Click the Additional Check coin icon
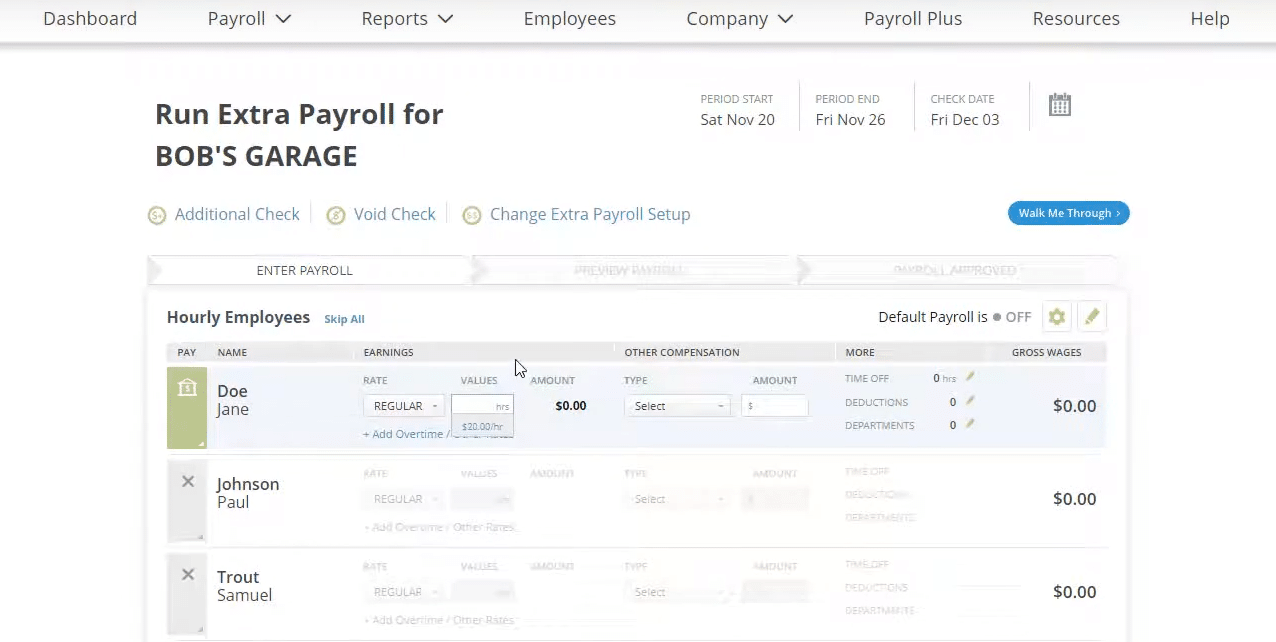This screenshot has height=642, width=1276. pos(157,215)
